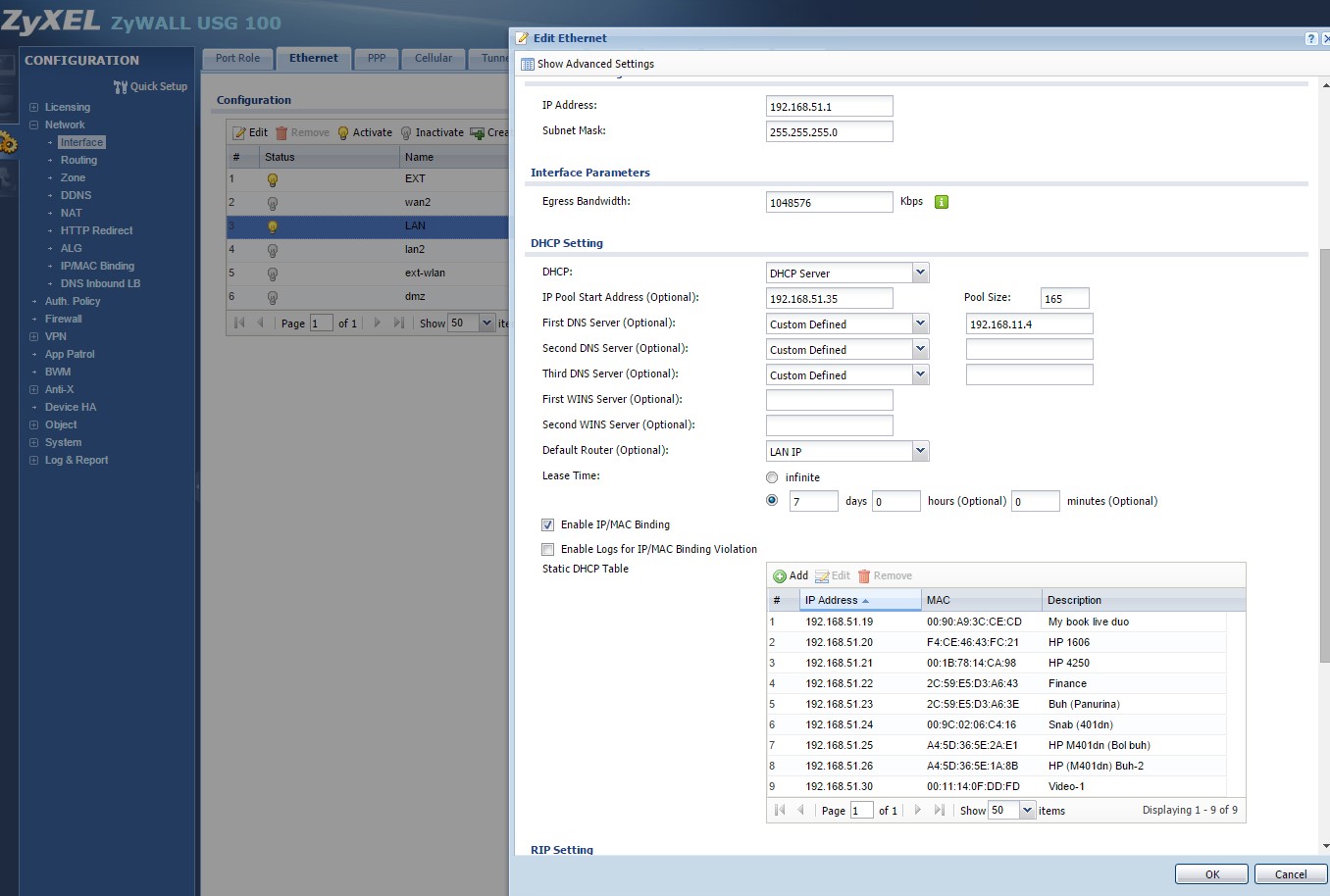
Task: Click status bulb of dmz interface
Action: click(x=273, y=297)
